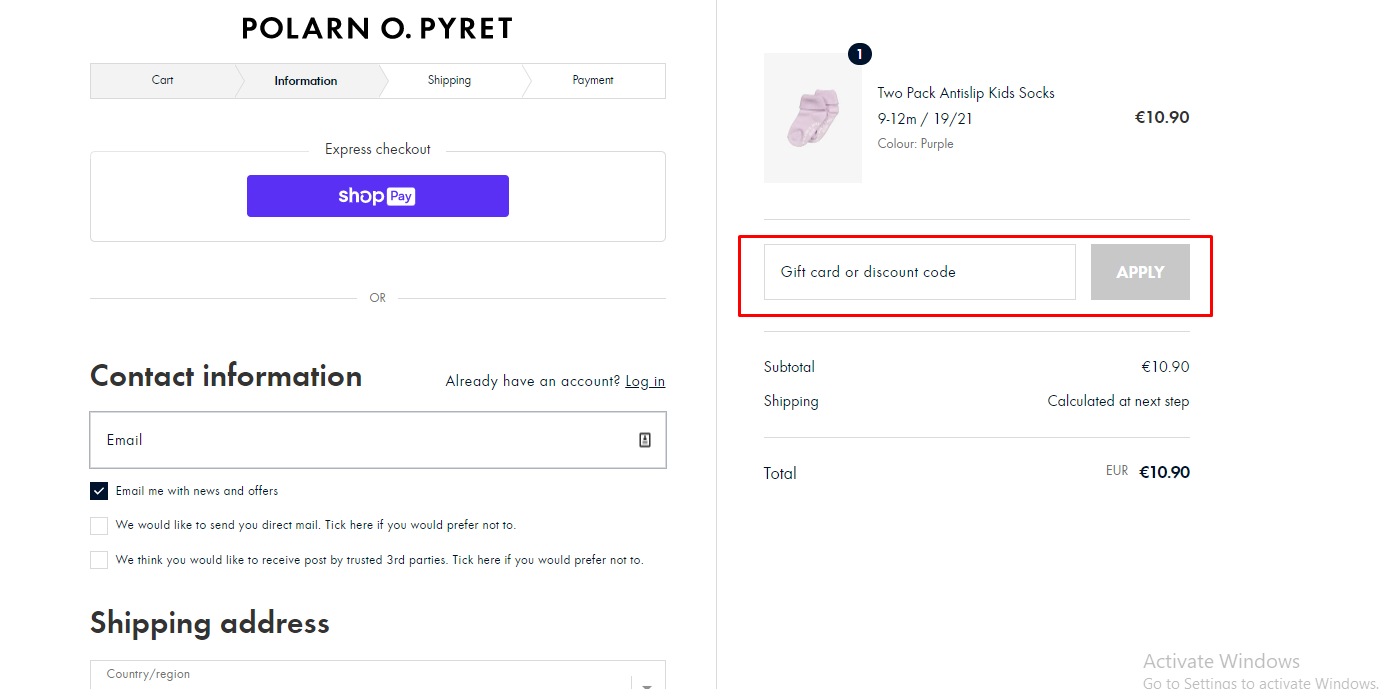Tick the direct mail opt-out checkbox
Viewport: 1393px width, 689px height.
pos(98,525)
